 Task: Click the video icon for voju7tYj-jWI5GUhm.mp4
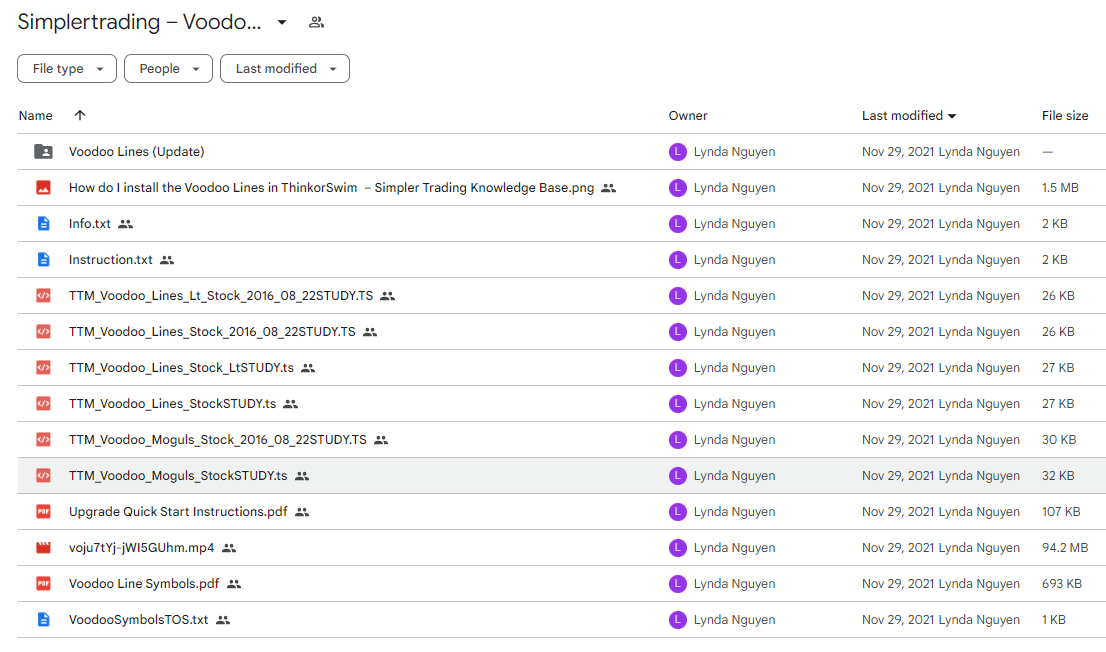point(43,548)
